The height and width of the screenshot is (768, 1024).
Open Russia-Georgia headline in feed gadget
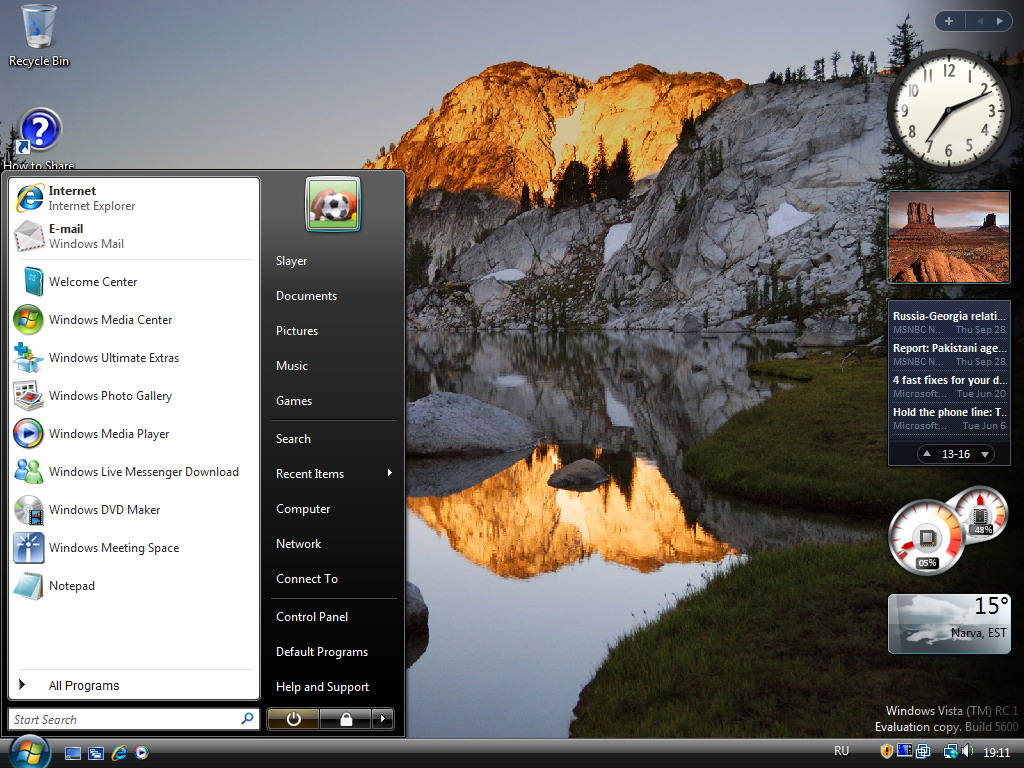949,322
